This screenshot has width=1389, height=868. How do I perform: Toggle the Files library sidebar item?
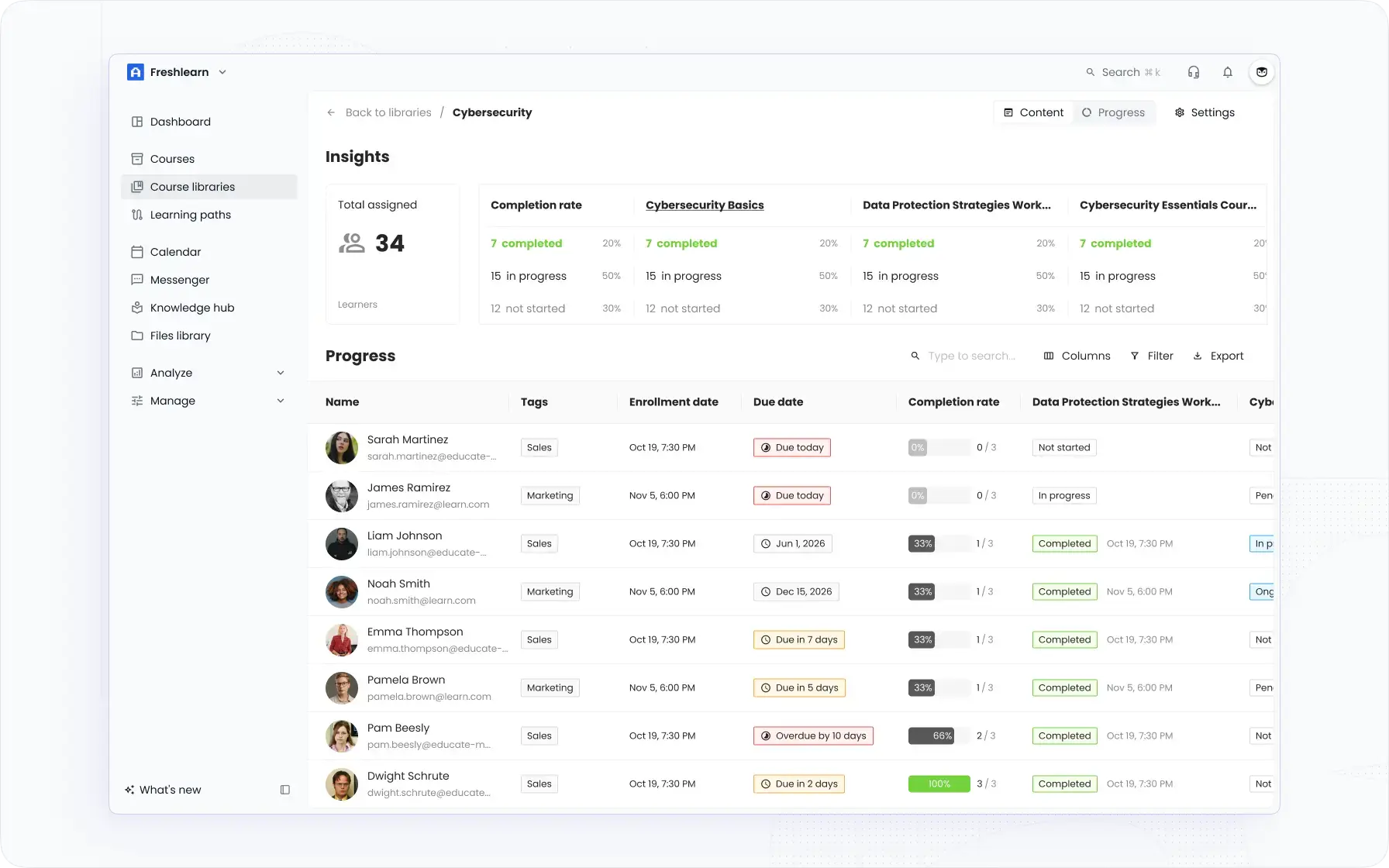[x=180, y=336]
